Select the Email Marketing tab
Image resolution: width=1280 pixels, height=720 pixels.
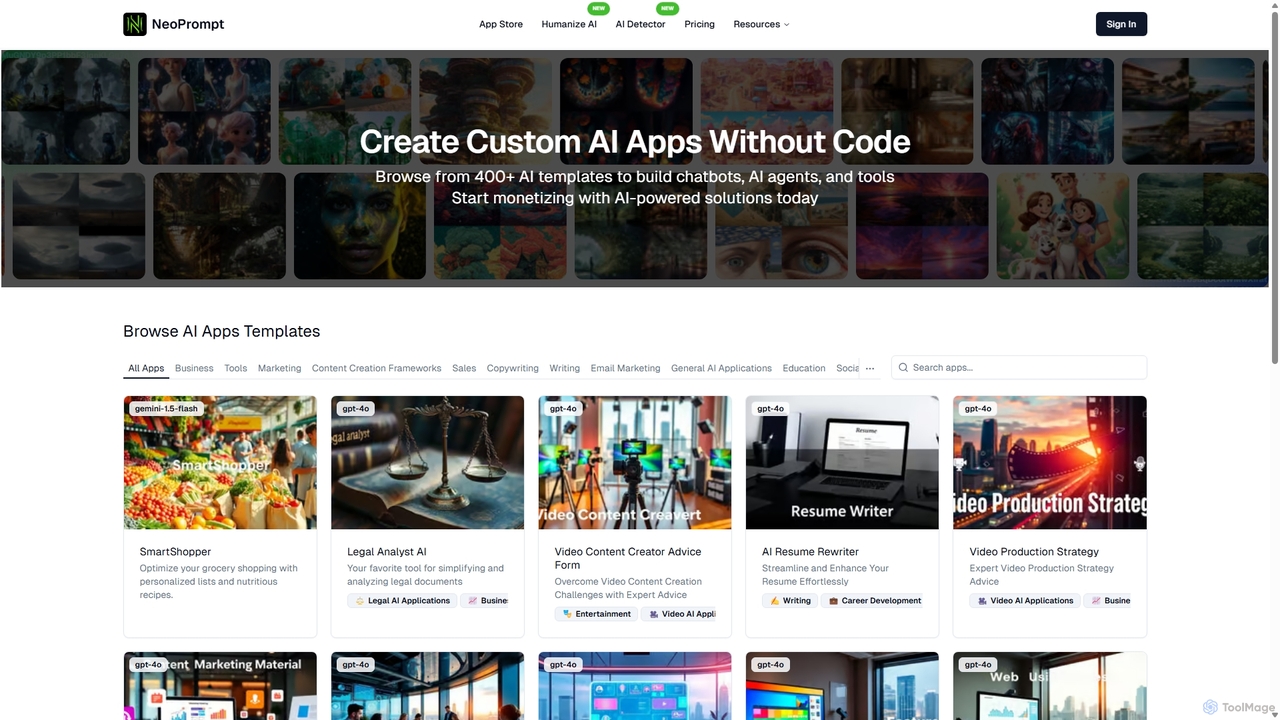(625, 368)
